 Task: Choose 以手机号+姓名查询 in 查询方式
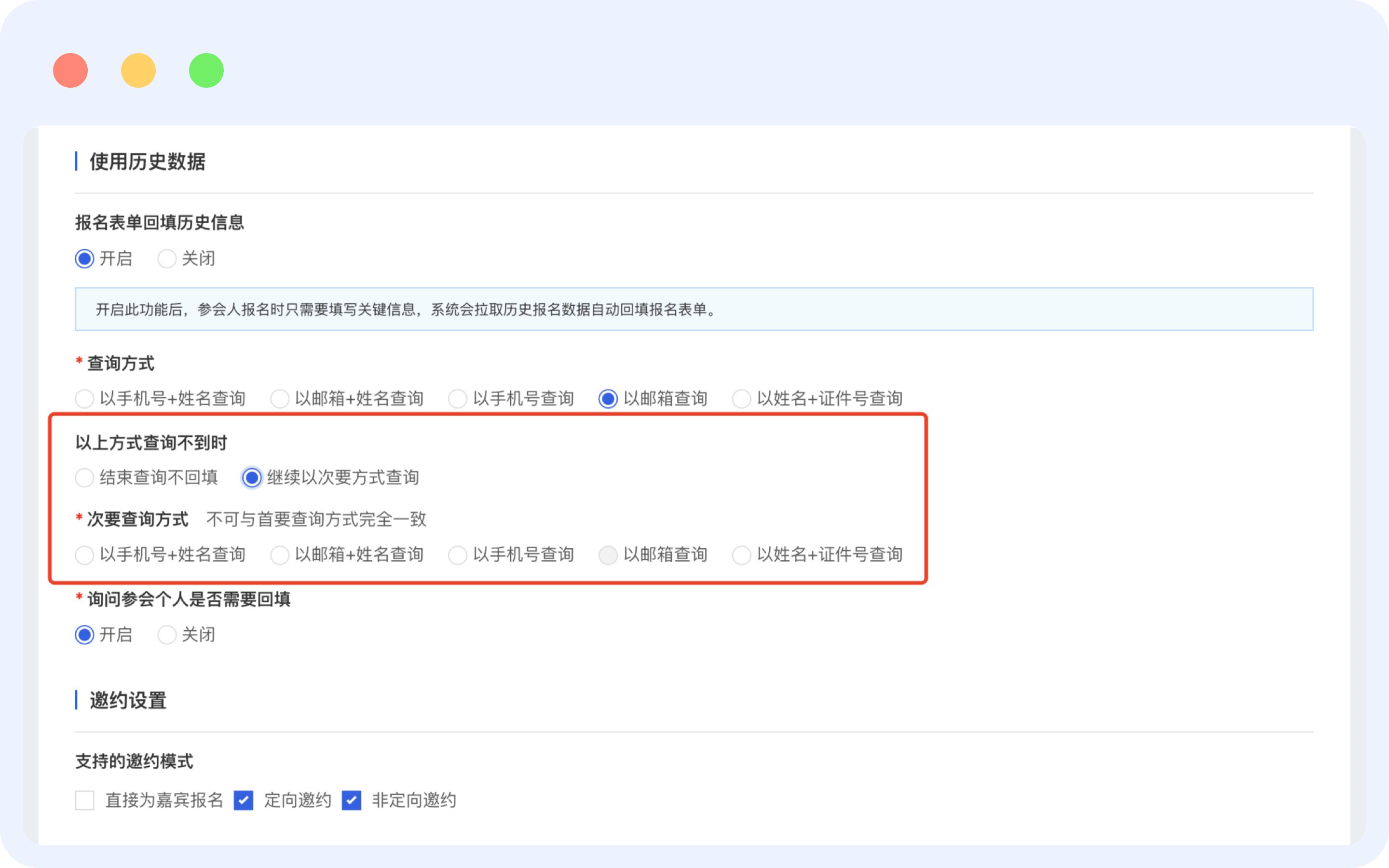tap(84, 398)
